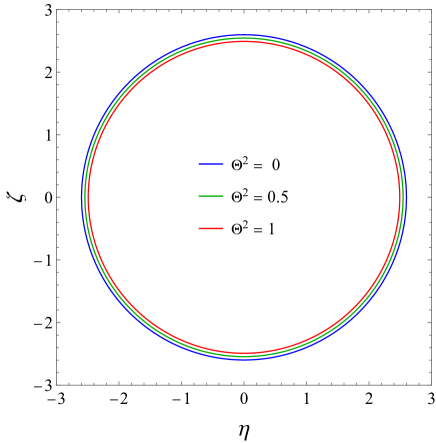Click the ζ-axis tick label 2
436x443 pixels.
click(x=49, y=73)
